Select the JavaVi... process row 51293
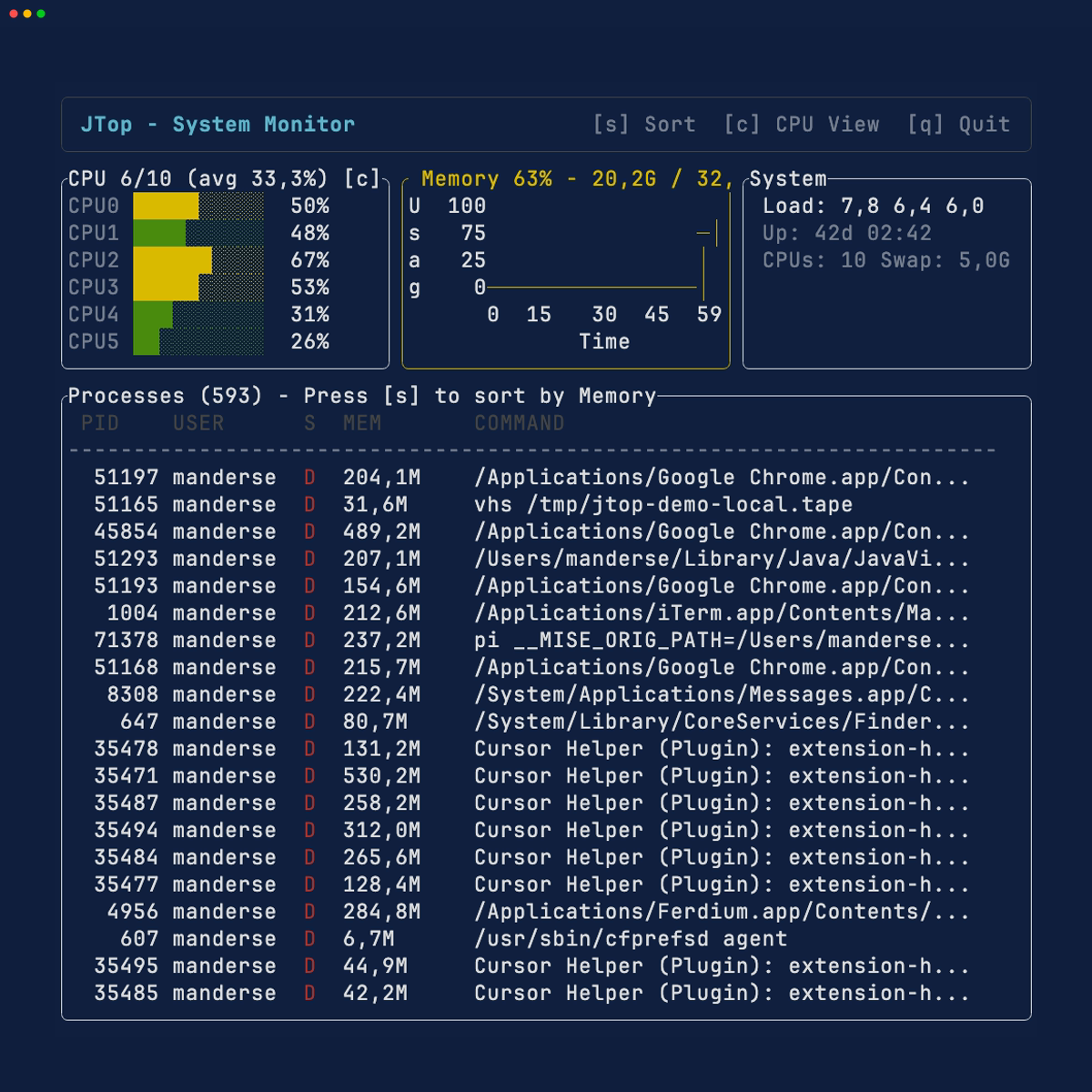This screenshot has width=1092, height=1092. (x=532, y=559)
